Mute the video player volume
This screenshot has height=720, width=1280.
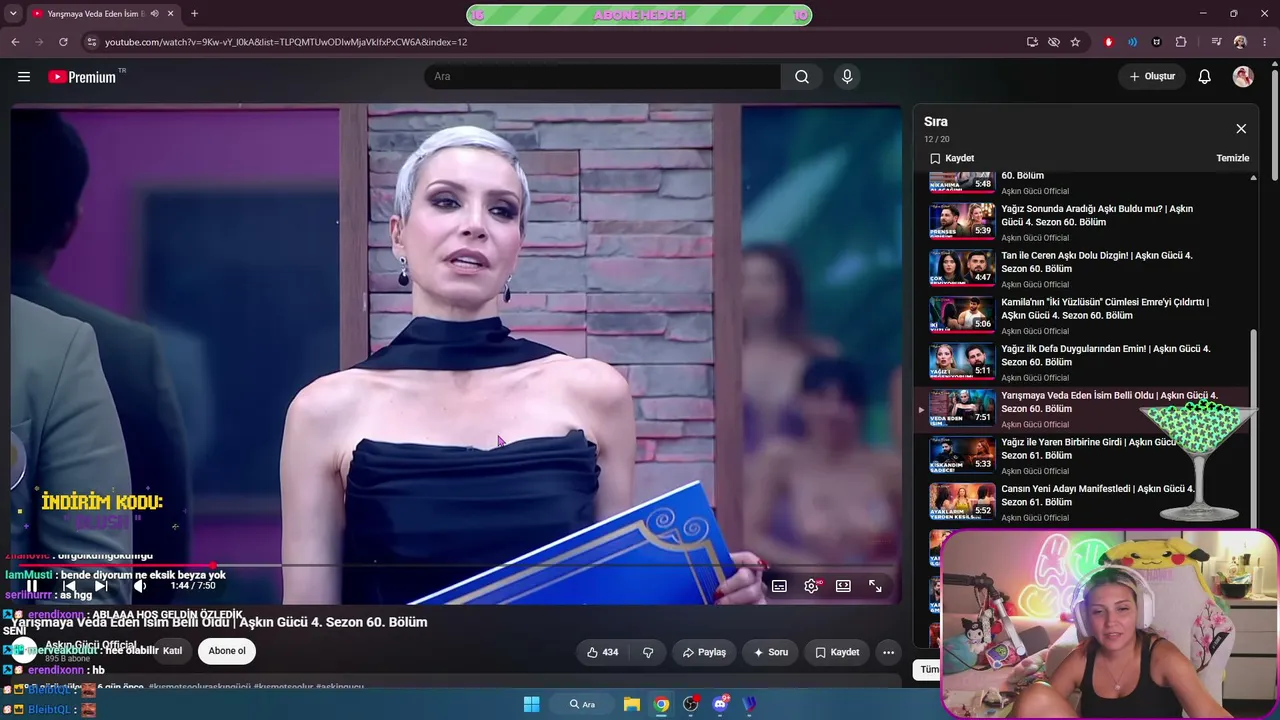pyautogui.click(x=140, y=586)
